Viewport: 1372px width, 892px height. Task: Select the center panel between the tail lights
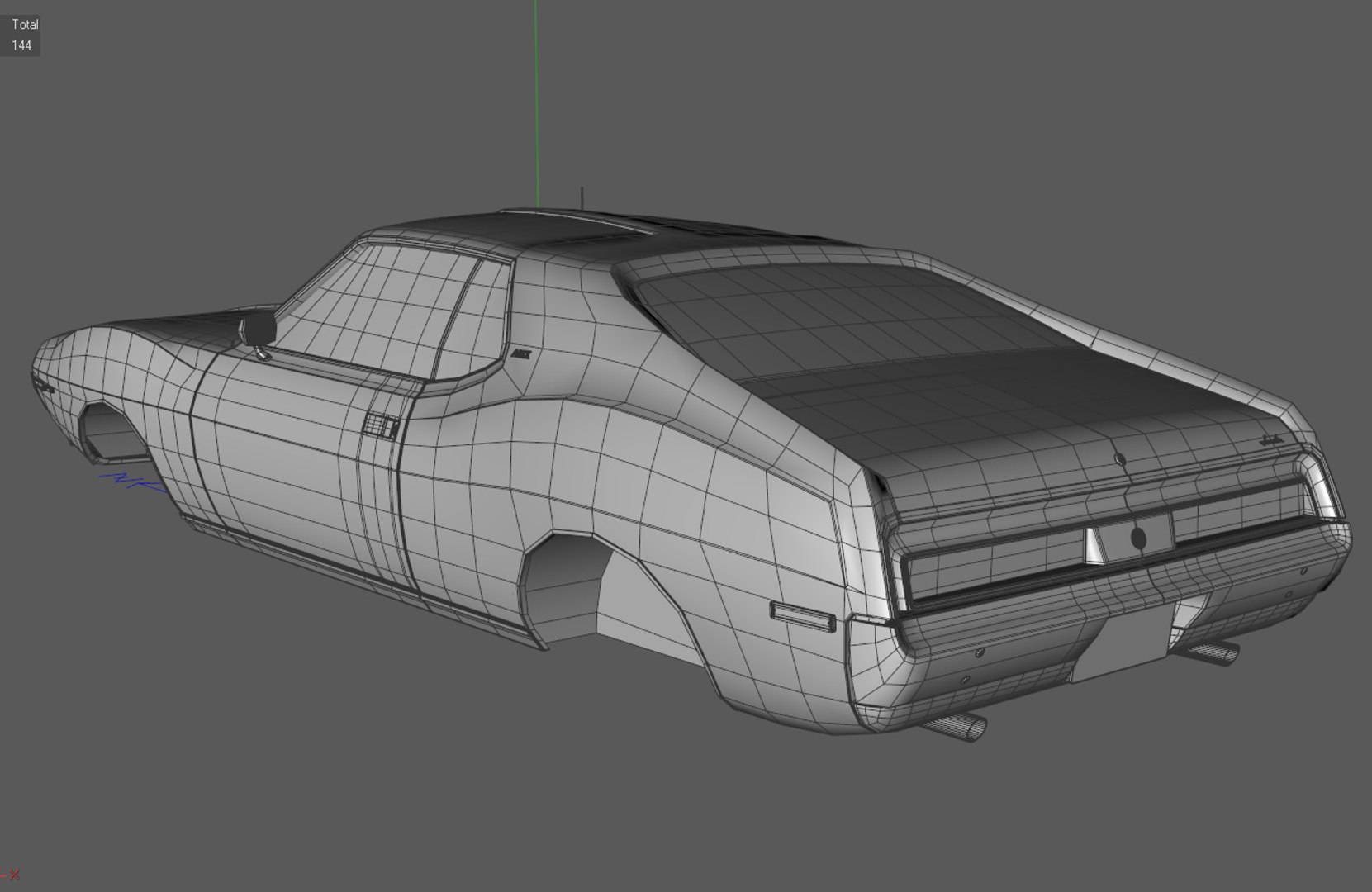tap(1131, 539)
